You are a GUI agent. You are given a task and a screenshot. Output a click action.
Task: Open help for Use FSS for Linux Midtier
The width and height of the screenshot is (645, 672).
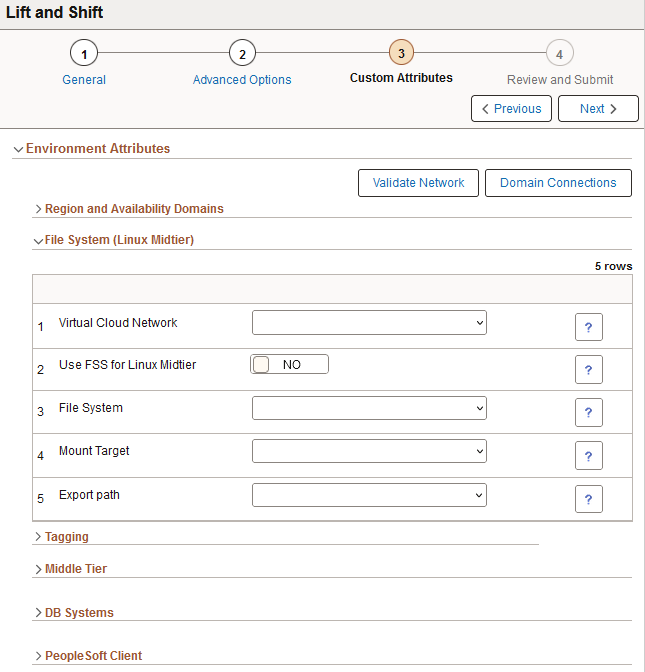tap(588, 369)
